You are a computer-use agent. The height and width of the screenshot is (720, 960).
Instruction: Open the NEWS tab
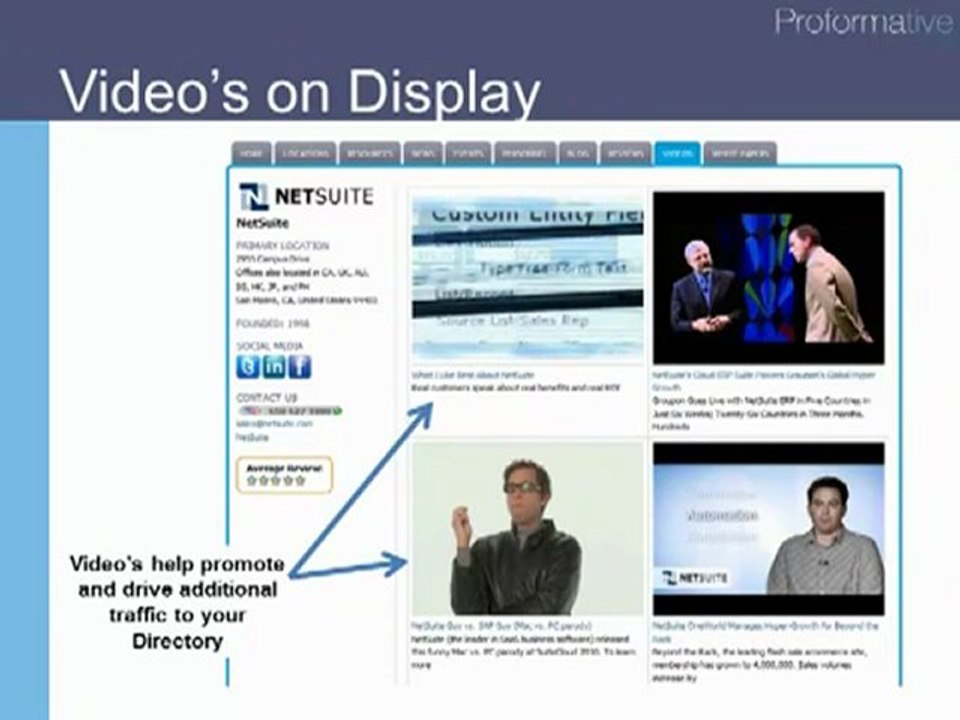[423, 153]
